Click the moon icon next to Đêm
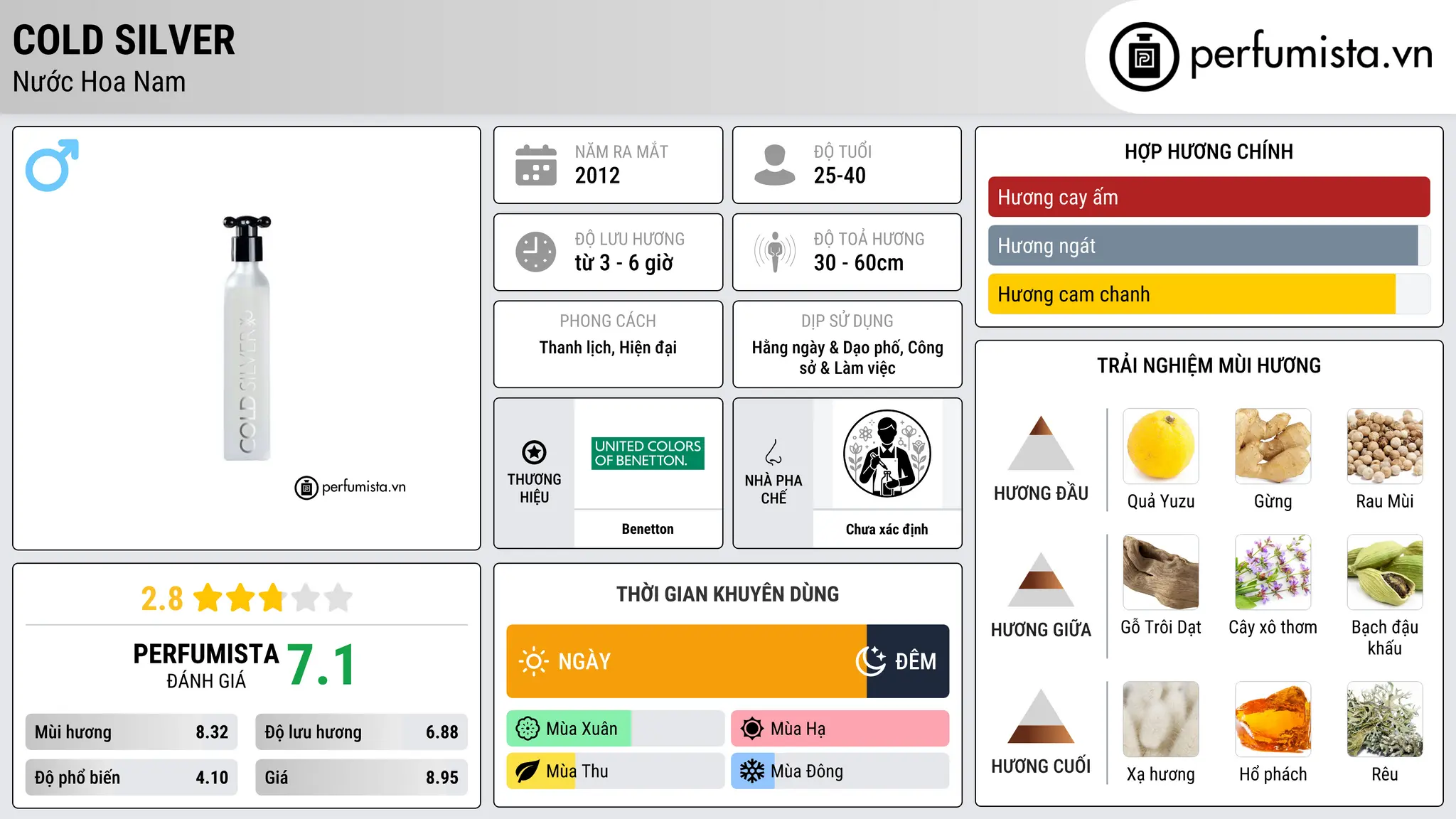 [871, 661]
